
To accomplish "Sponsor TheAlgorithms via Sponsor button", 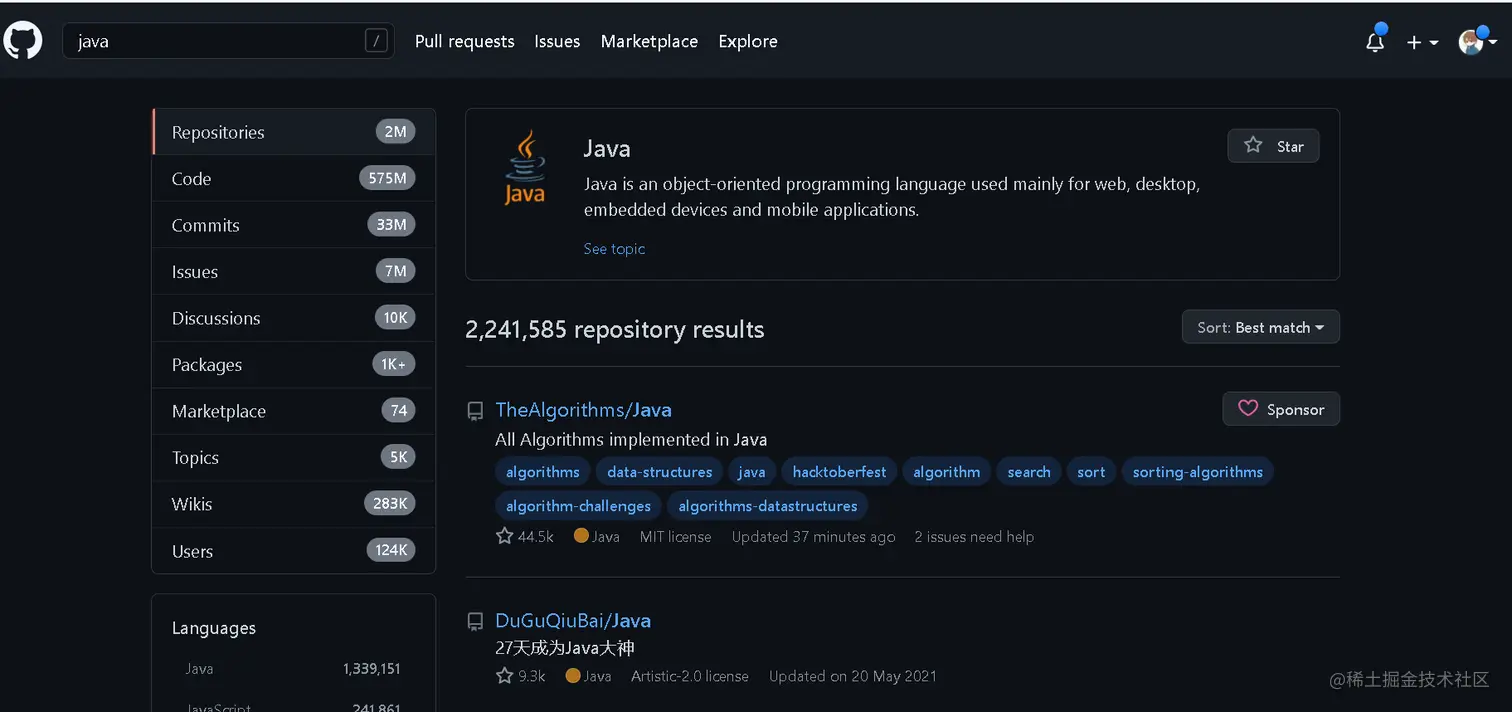I will (1281, 409).
